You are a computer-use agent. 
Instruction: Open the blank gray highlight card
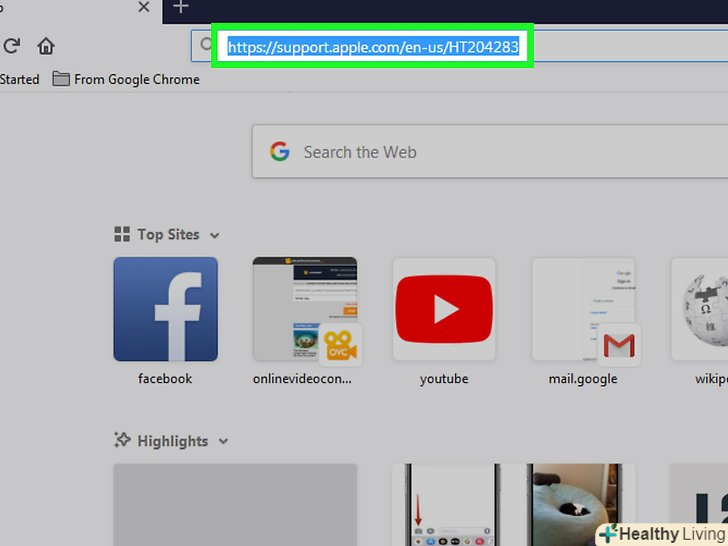[x=235, y=505]
